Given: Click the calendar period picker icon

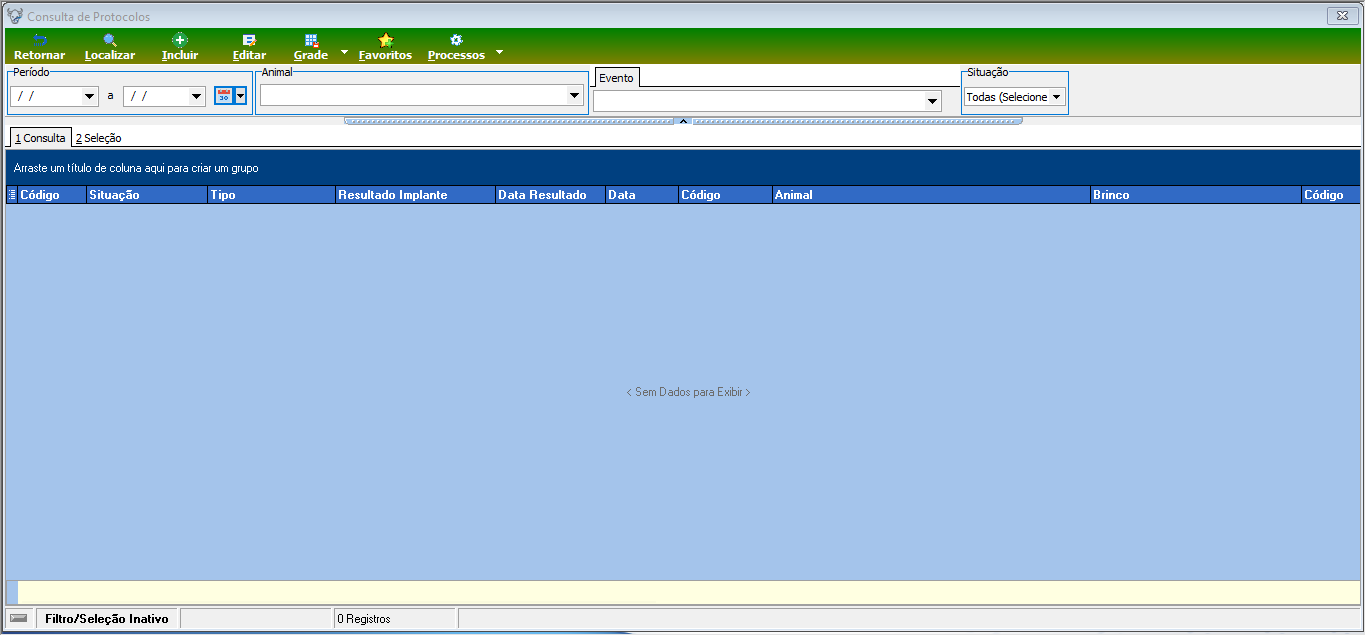Looking at the screenshot, I should [x=224, y=96].
